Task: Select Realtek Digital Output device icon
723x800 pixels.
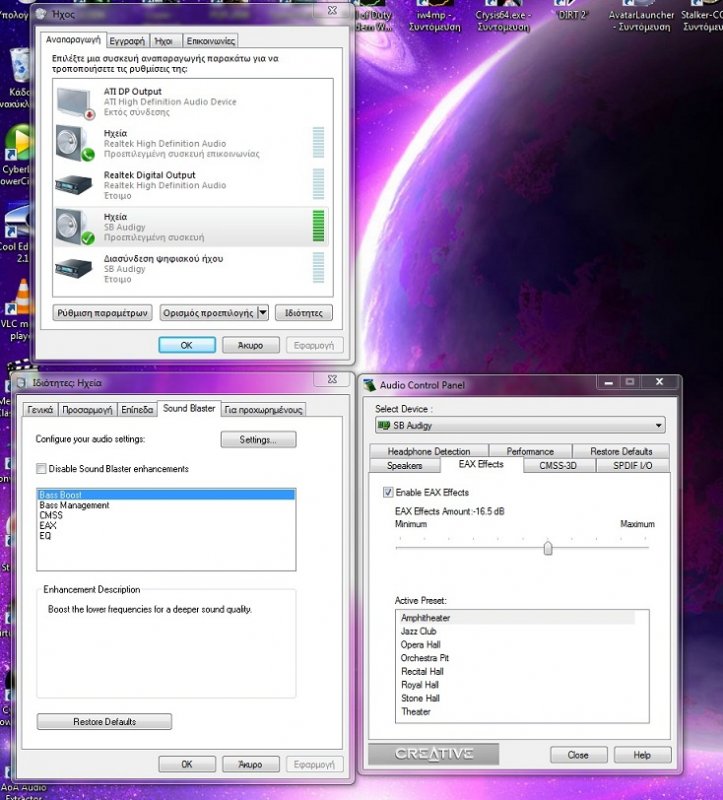Action: coord(74,185)
